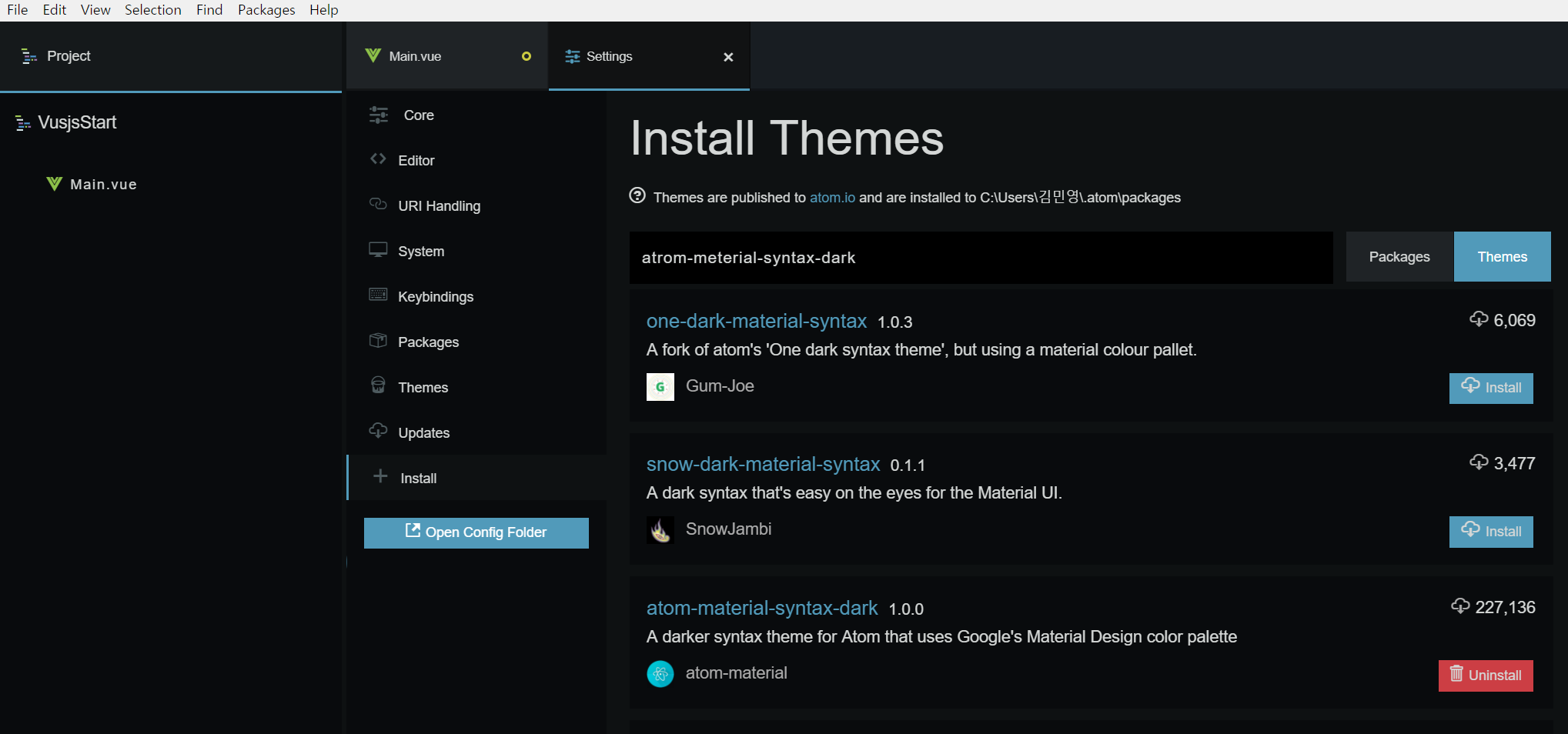The width and height of the screenshot is (1568, 734).
Task: Open the Editor settings section
Action: [476, 160]
